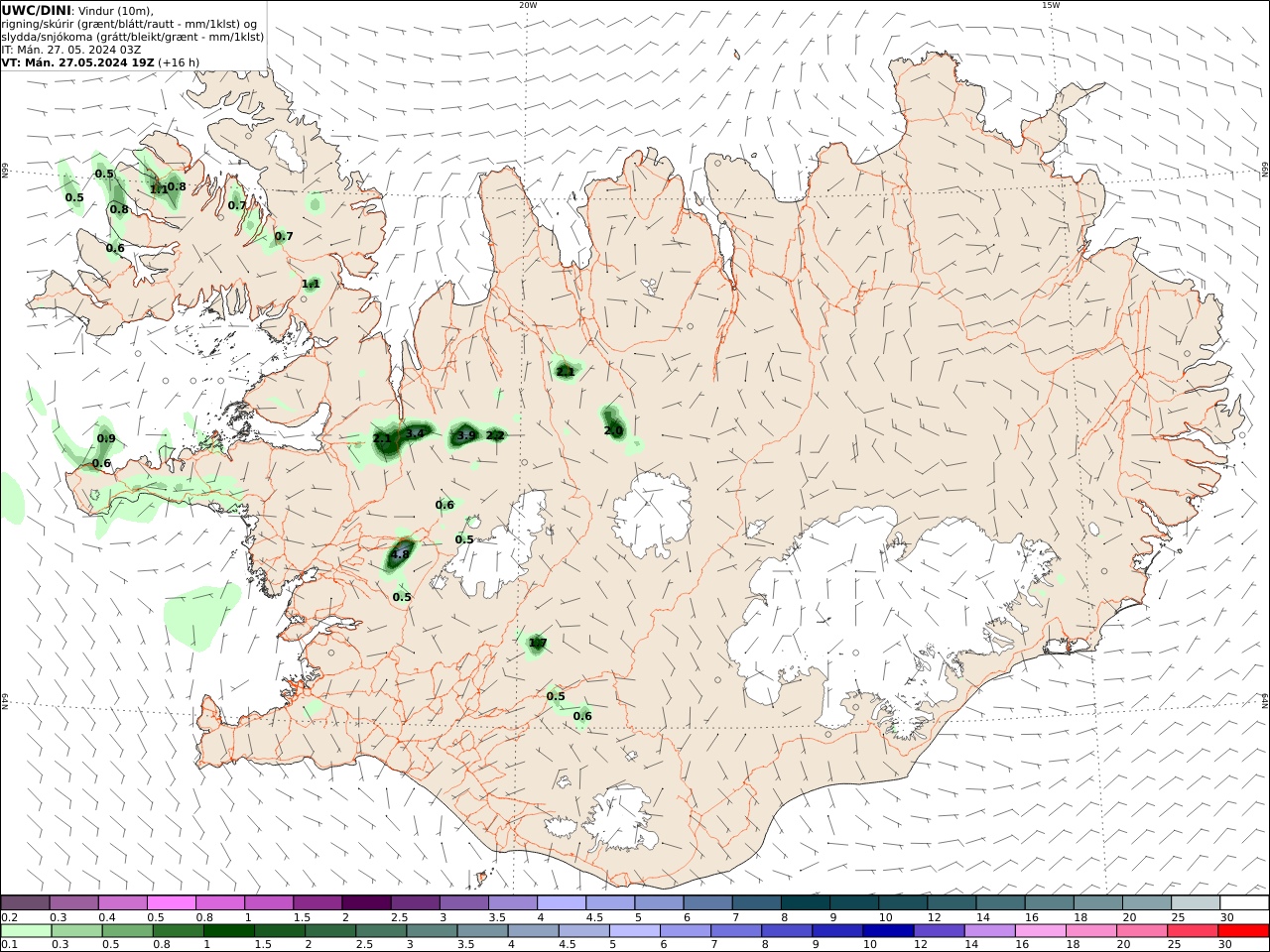The width and height of the screenshot is (1270, 952).
Task: Click the 3.4 precipitation value on the map
Action: (415, 433)
